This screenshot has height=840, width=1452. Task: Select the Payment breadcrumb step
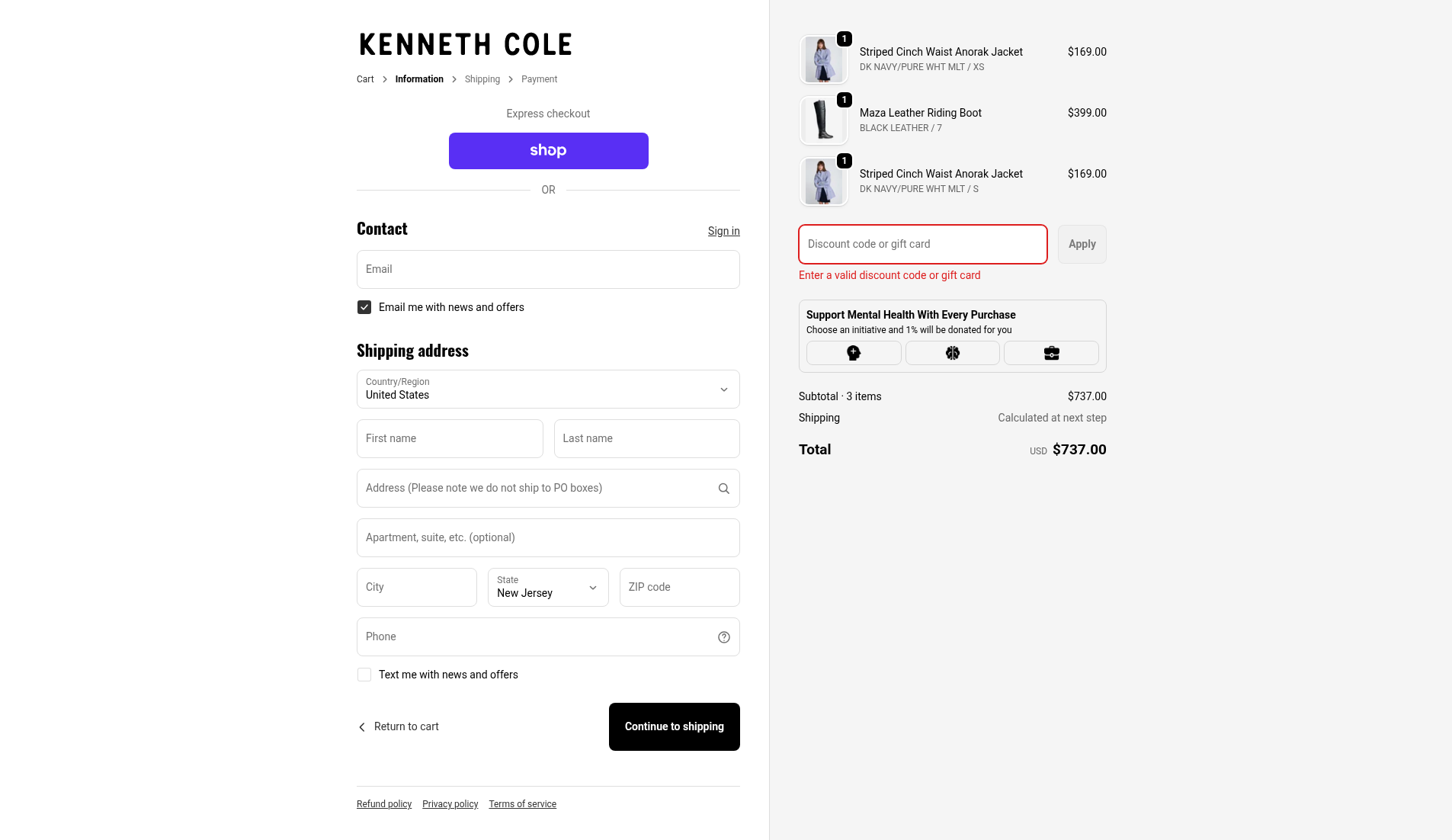coord(539,79)
